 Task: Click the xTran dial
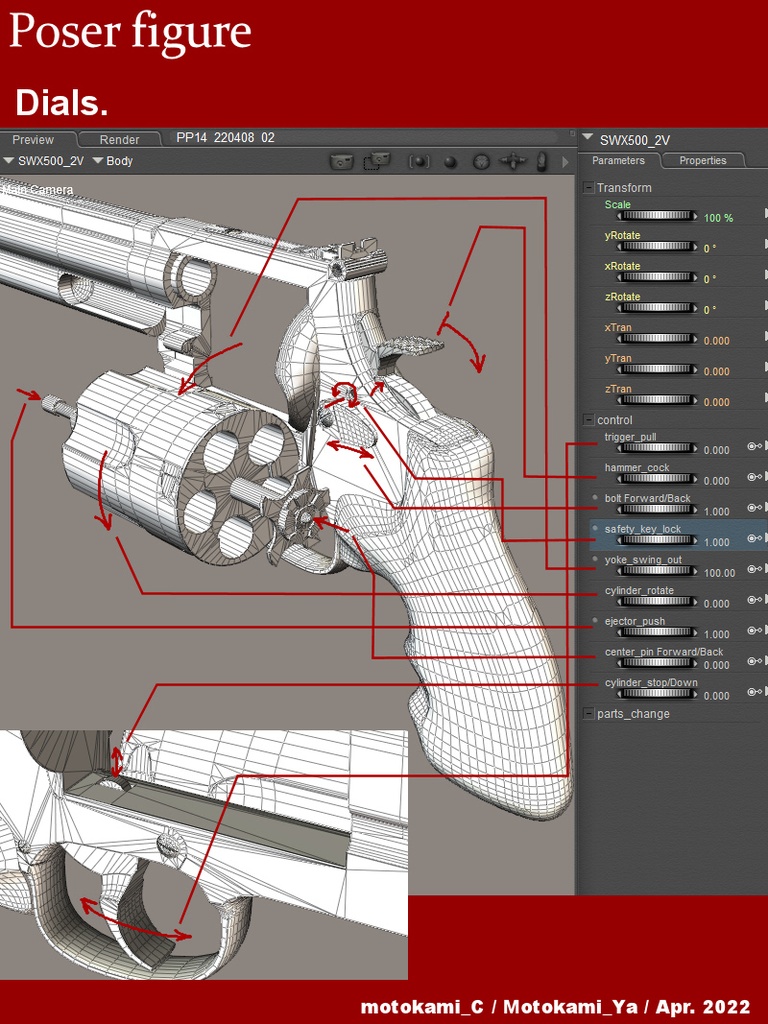coord(657,338)
